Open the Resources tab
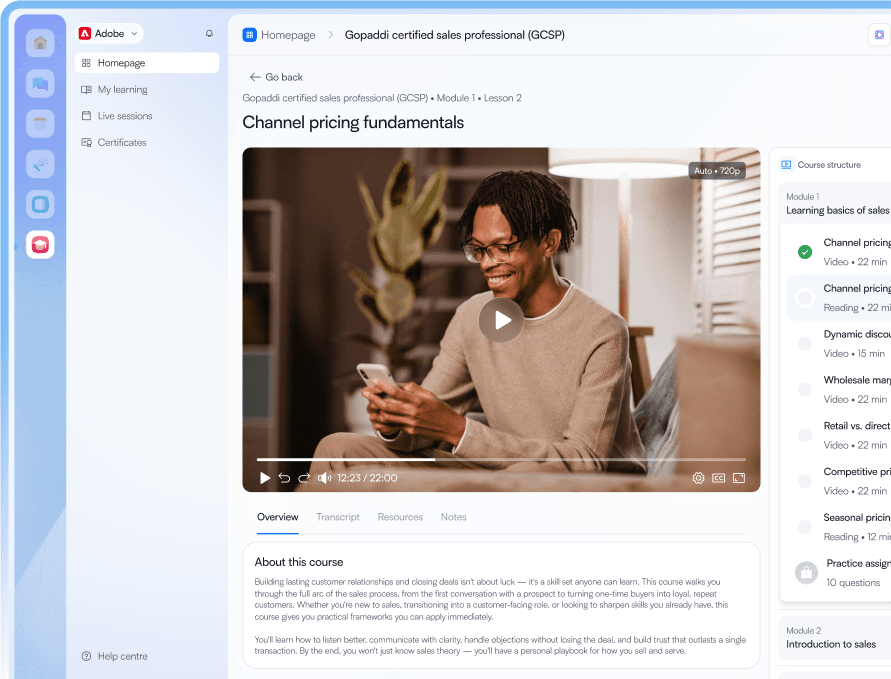 [x=400, y=517]
